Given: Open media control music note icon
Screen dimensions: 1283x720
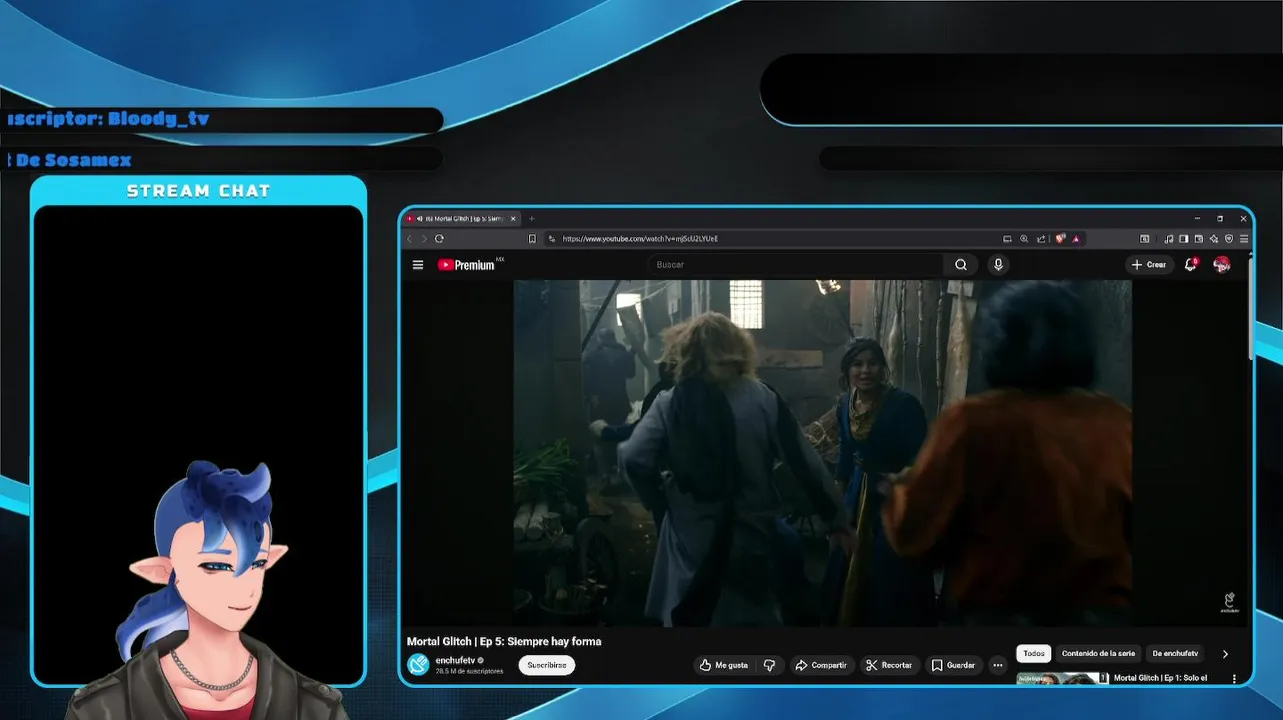Looking at the screenshot, I should click(x=1169, y=239).
